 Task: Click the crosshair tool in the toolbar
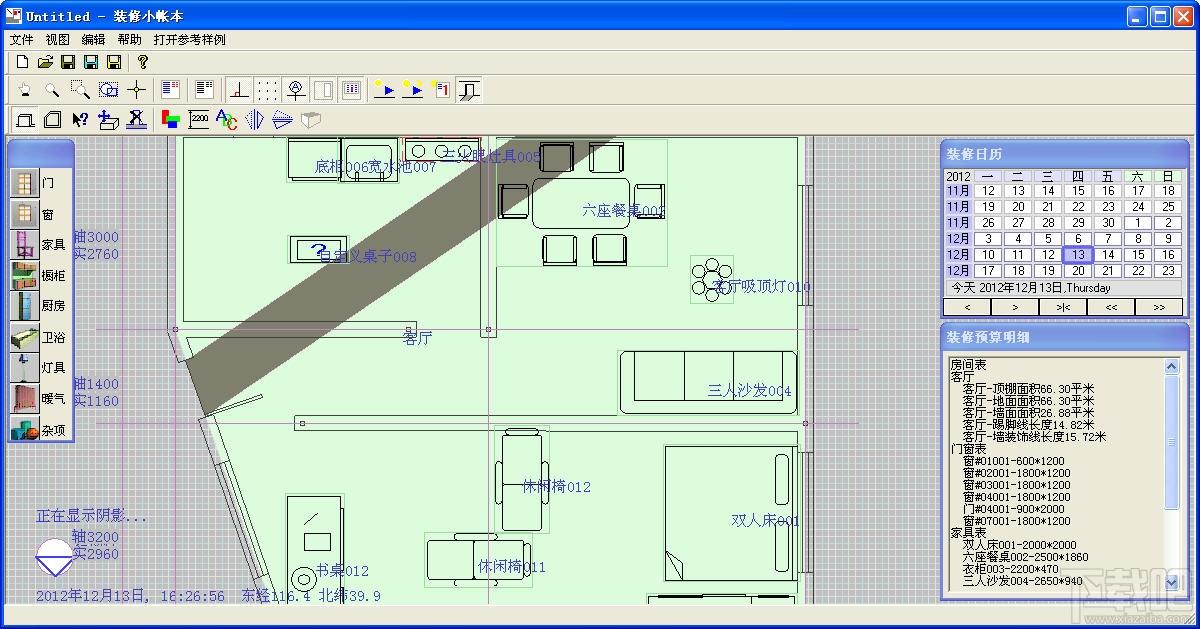click(136, 90)
